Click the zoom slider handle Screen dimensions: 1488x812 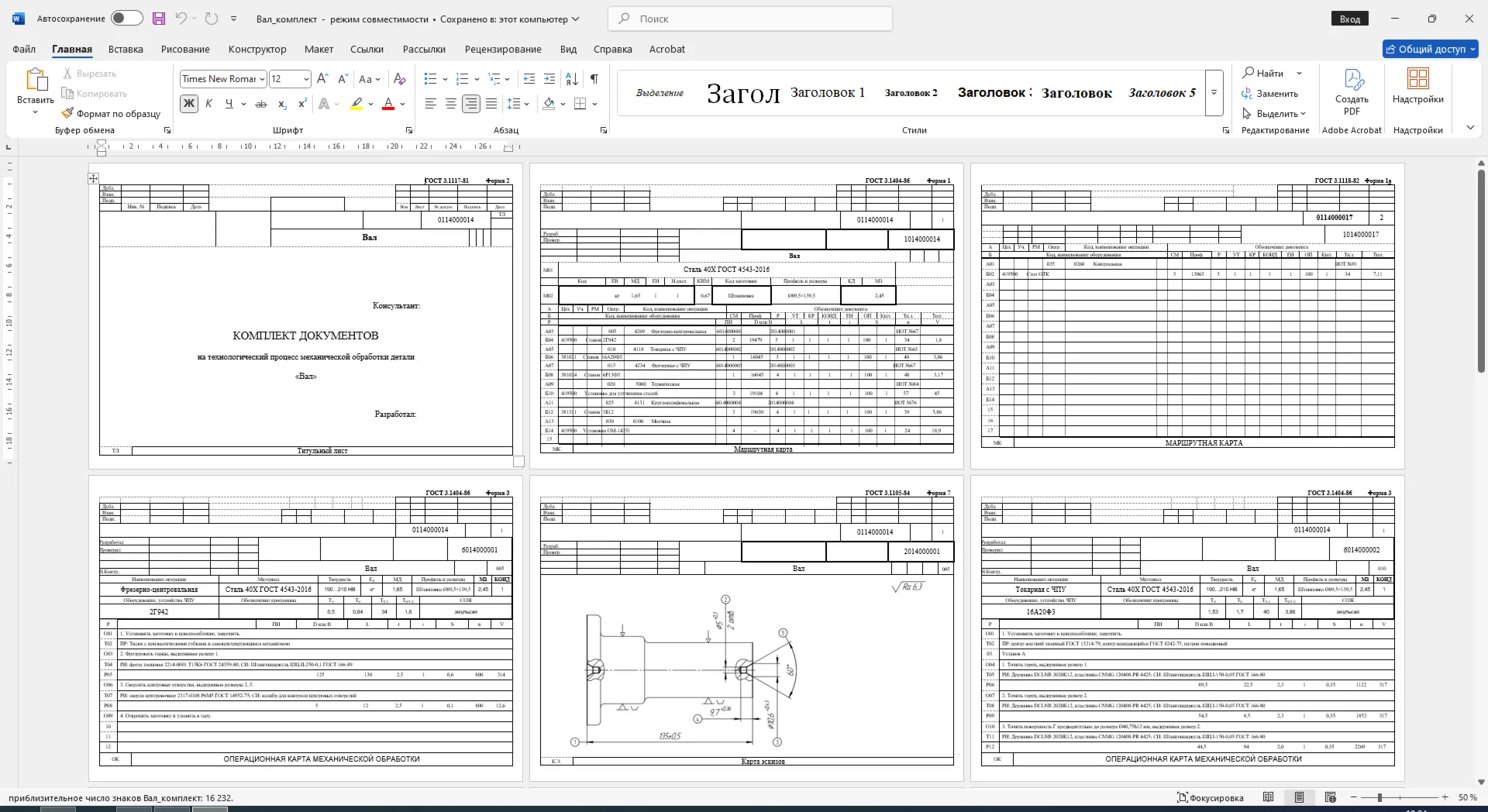click(1379, 797)
